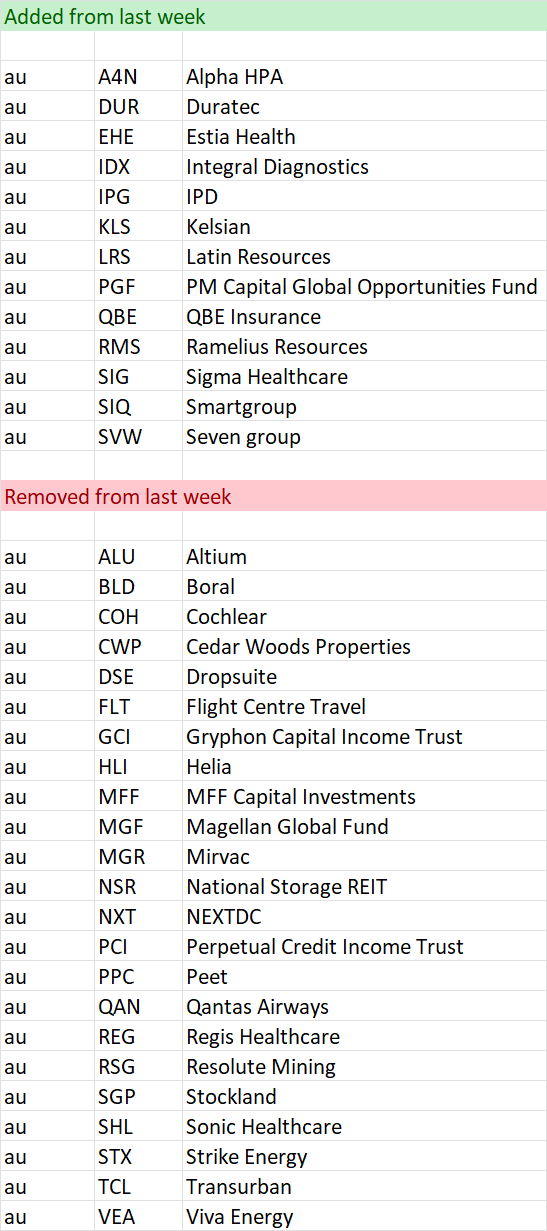
Task: Click the Gryphon Capital Income Trust cell
Action: [x=364, y=736]
